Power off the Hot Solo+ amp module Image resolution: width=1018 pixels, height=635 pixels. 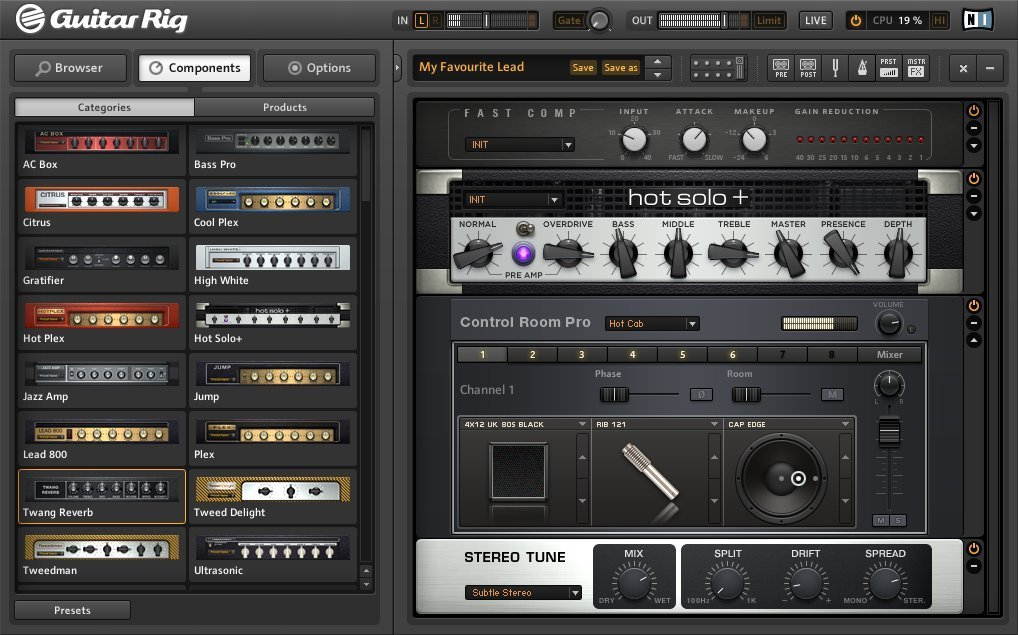[x=973, y=178]
